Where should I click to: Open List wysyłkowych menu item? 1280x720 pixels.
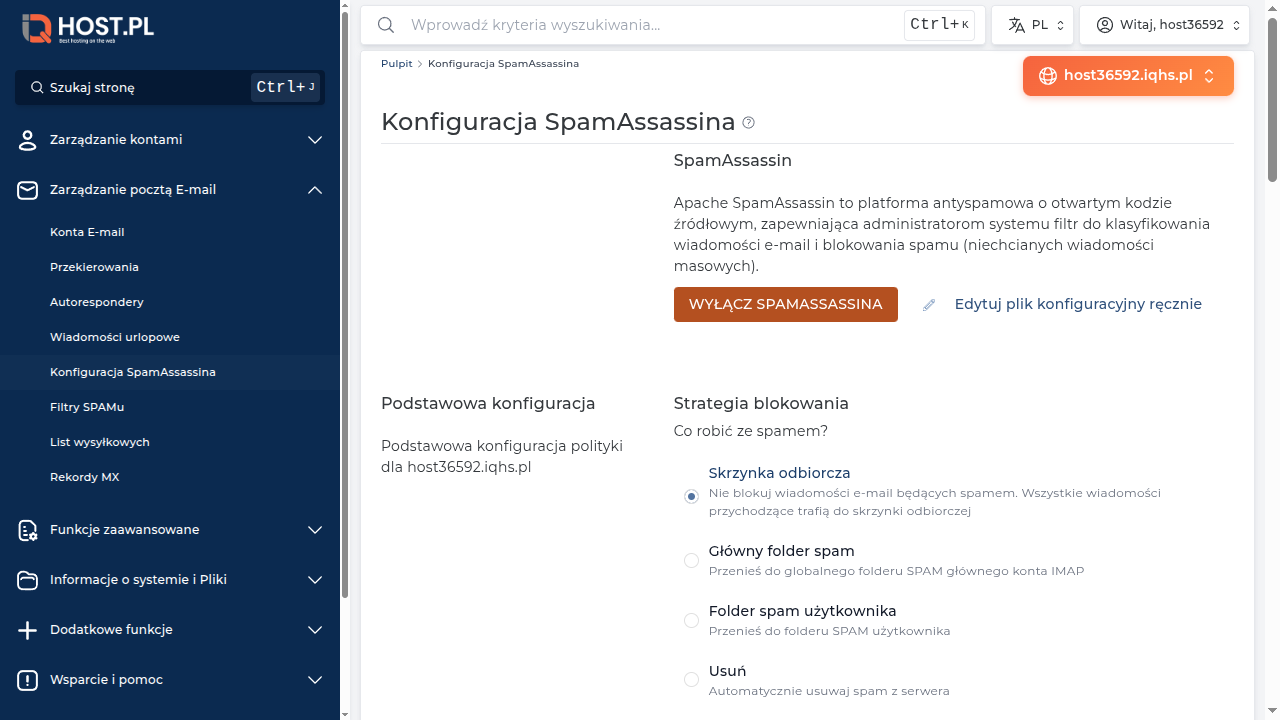click(x=170, y=442)
